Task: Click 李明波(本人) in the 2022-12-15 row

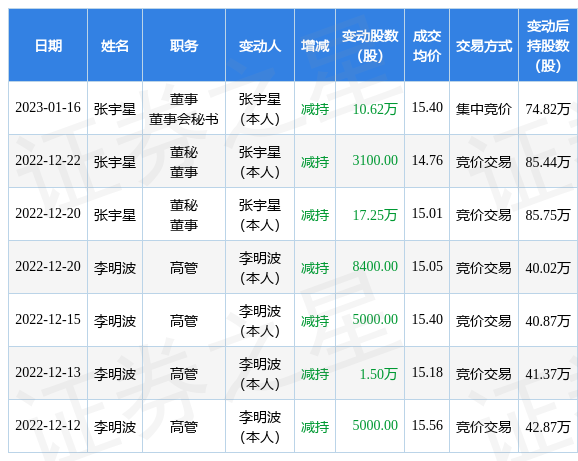Action: tap(260, 321)
